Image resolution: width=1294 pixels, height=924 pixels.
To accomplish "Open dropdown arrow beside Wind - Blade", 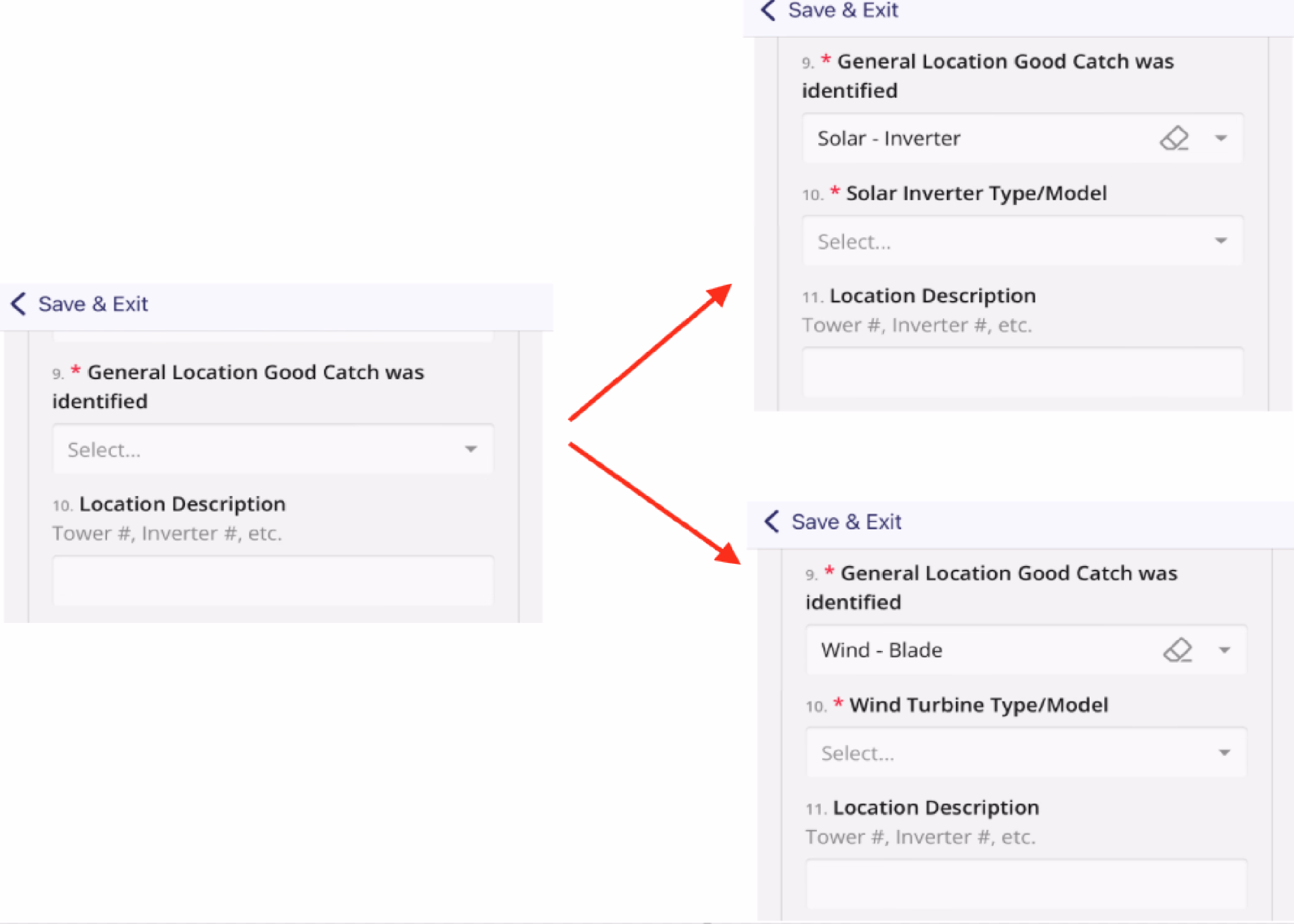I will tap(1224, 651).
